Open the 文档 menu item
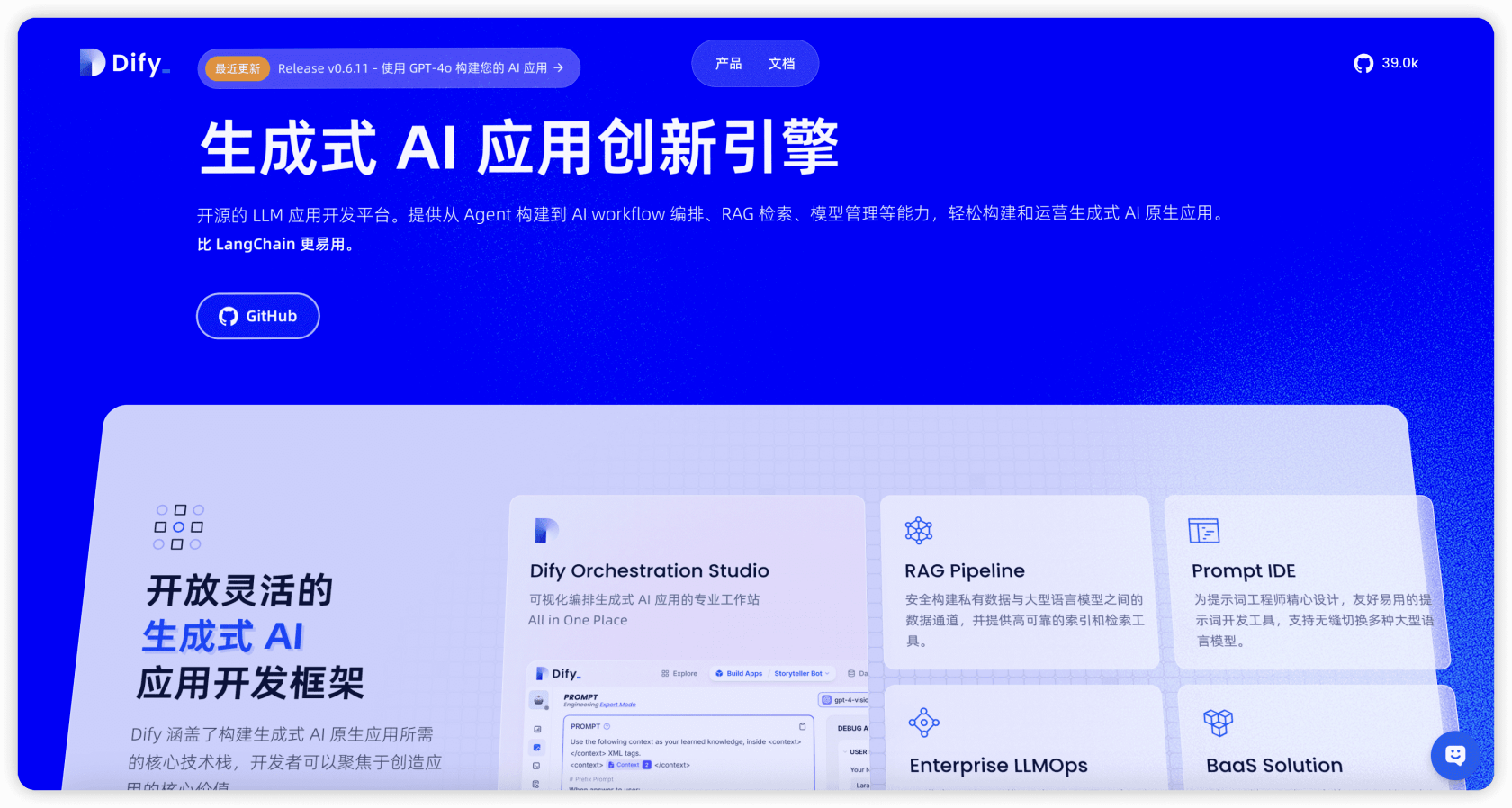This screenshot has height=808, width=1512. pos(781,63)
